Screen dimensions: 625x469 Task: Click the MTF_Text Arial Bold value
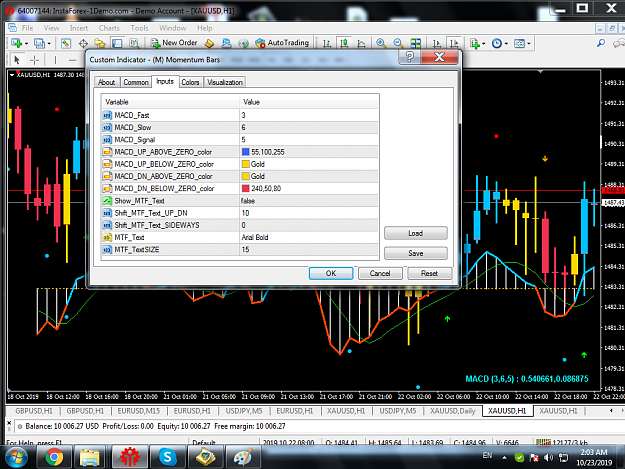[309, 237]
